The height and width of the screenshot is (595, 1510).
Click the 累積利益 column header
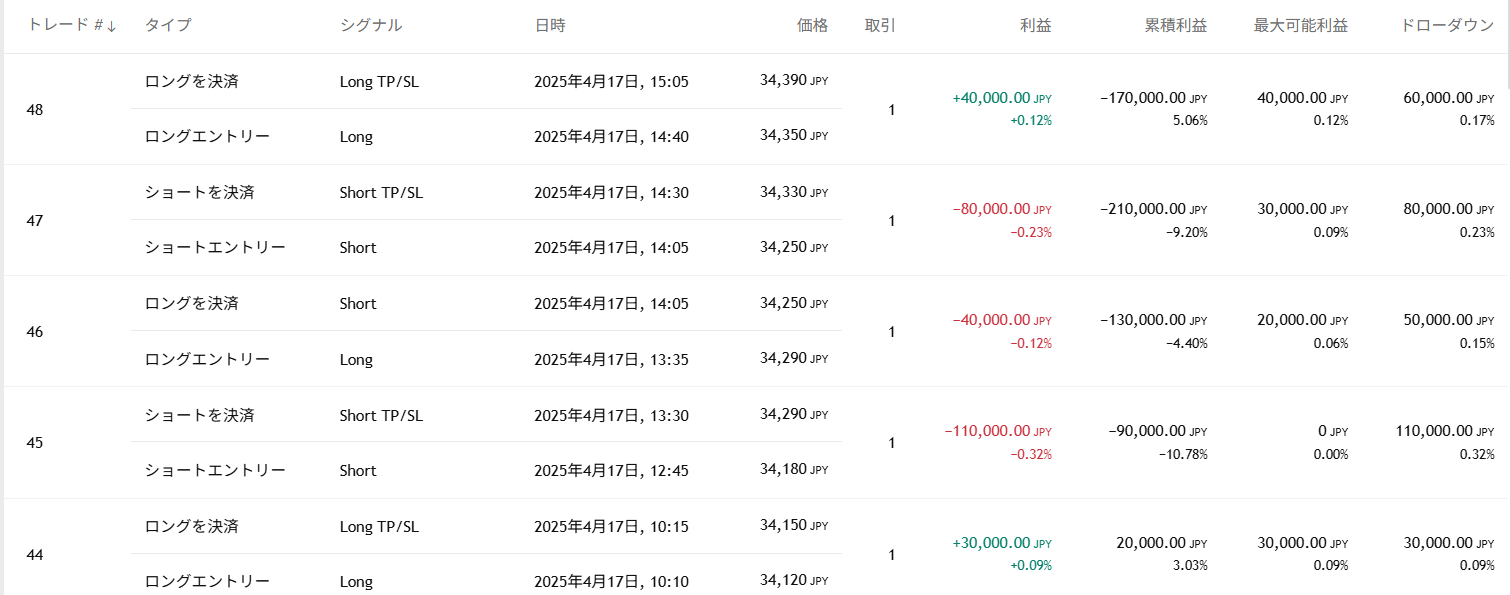1175,26
